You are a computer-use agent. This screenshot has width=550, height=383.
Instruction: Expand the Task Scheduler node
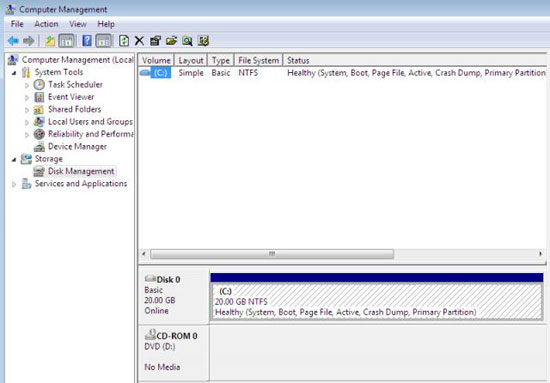tap(27, 85)
